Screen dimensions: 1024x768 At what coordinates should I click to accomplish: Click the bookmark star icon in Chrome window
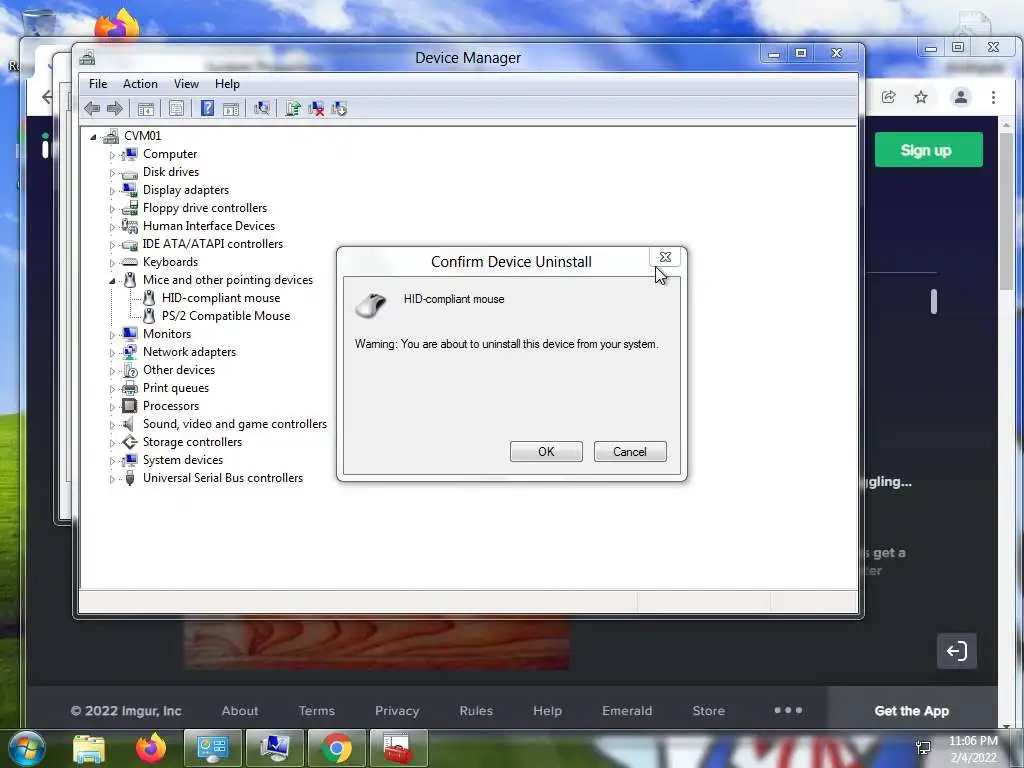click(x=921, y=97)
